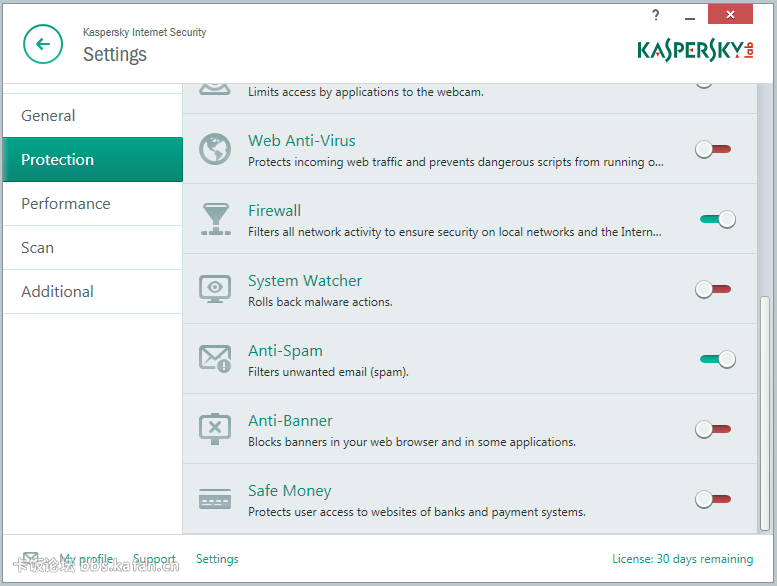Click the vertical scrollbar thumb
Screen dimensions: 777x586
(765, 413)
